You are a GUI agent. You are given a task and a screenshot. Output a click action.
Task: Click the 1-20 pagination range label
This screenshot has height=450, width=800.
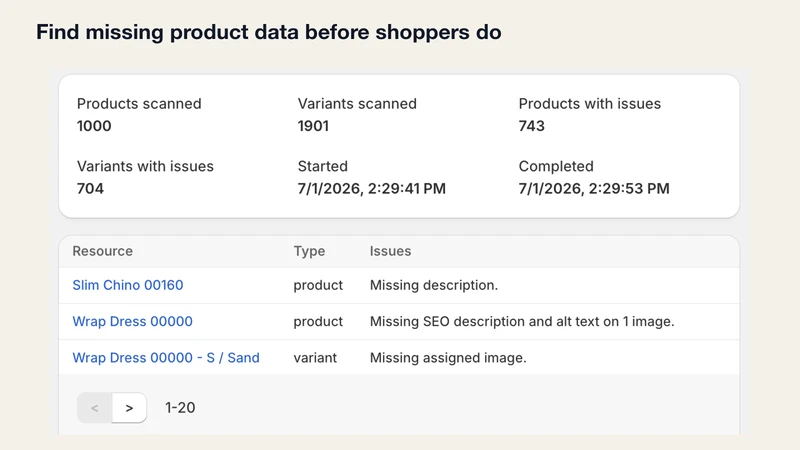180,408
